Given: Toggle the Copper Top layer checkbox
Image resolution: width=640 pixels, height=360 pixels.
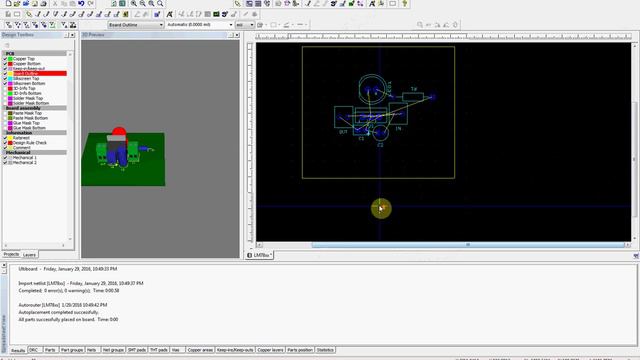Looking at the screenshot, I should [5, 59].
